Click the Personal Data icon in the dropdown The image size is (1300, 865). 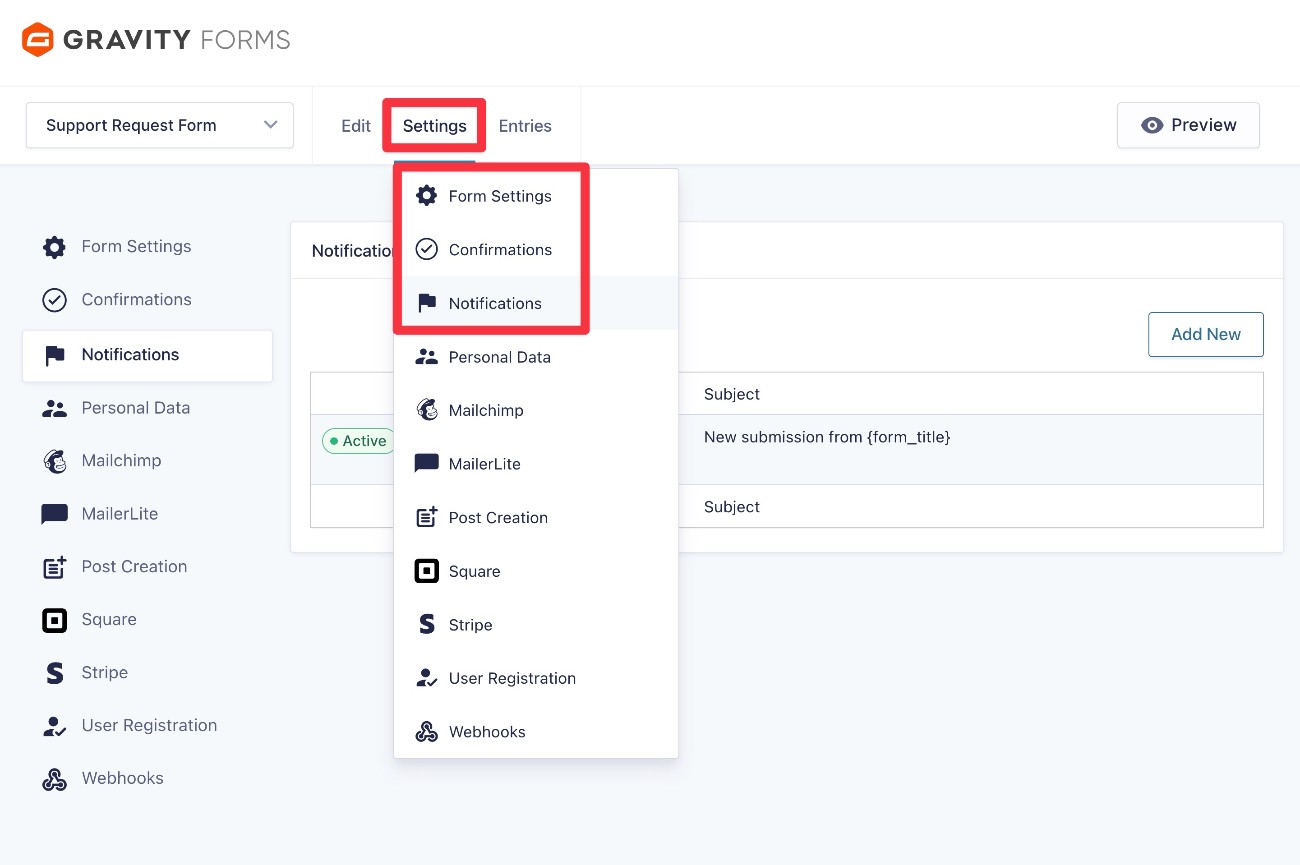(427, 357)
